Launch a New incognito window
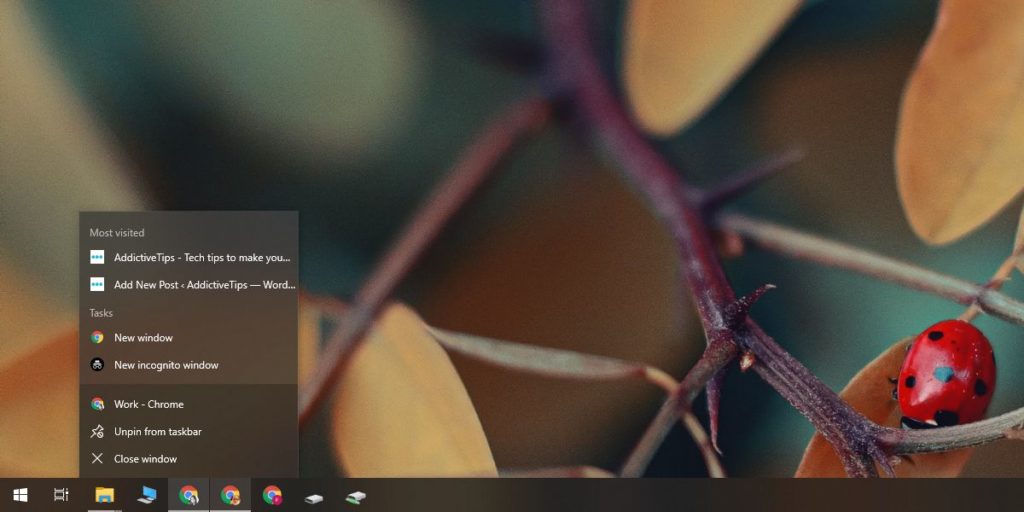Image resolution: width=1024 pixels, height=512 pixels. pyautogui.click(x=189, y=365)
